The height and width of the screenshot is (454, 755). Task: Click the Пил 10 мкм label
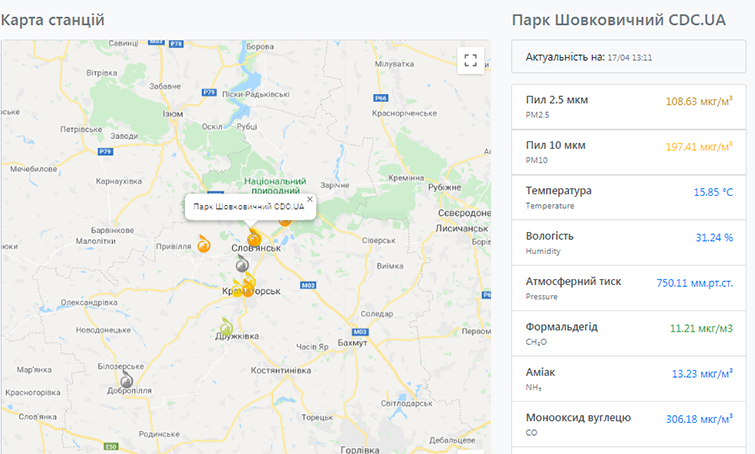pyautogui.click(x=556, y=145)
